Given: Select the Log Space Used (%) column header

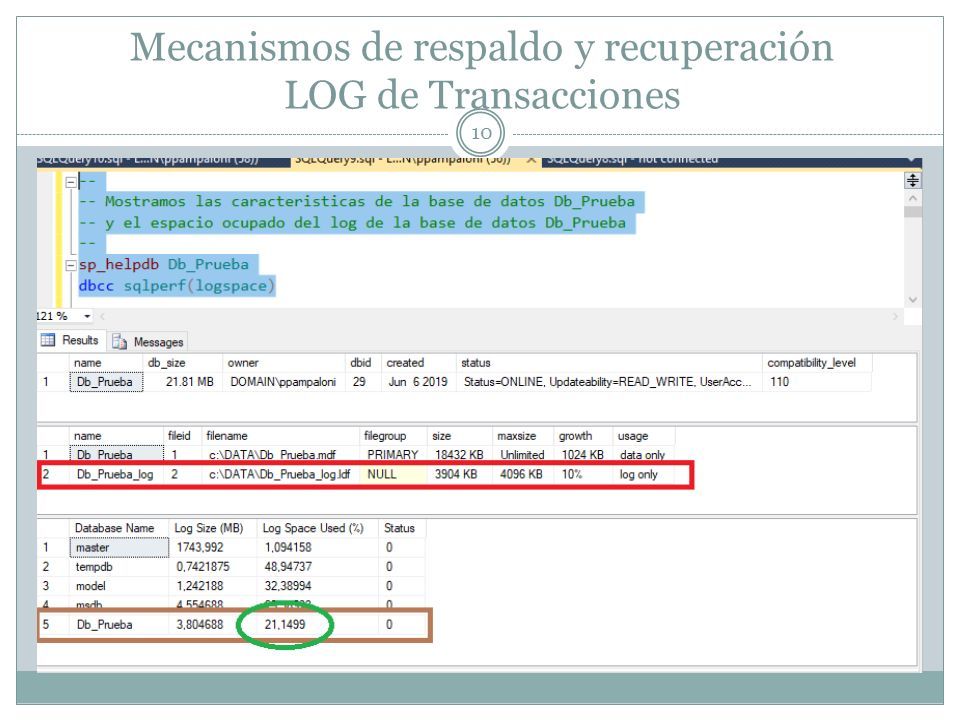Looking at the screenshot, I should (x=317, y=528).
